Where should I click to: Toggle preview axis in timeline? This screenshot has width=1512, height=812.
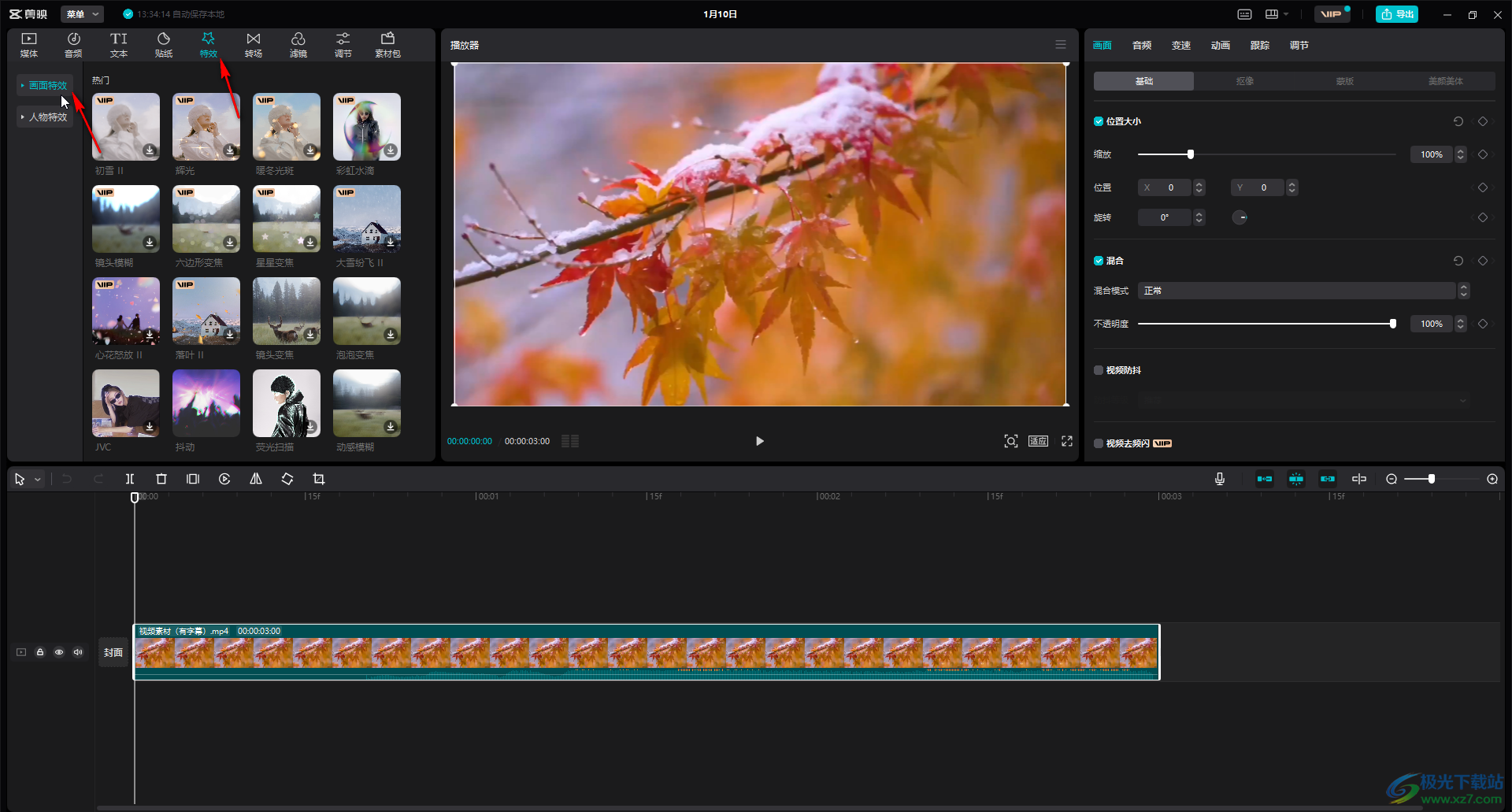pyautogui.click(x=1359, y=479)
